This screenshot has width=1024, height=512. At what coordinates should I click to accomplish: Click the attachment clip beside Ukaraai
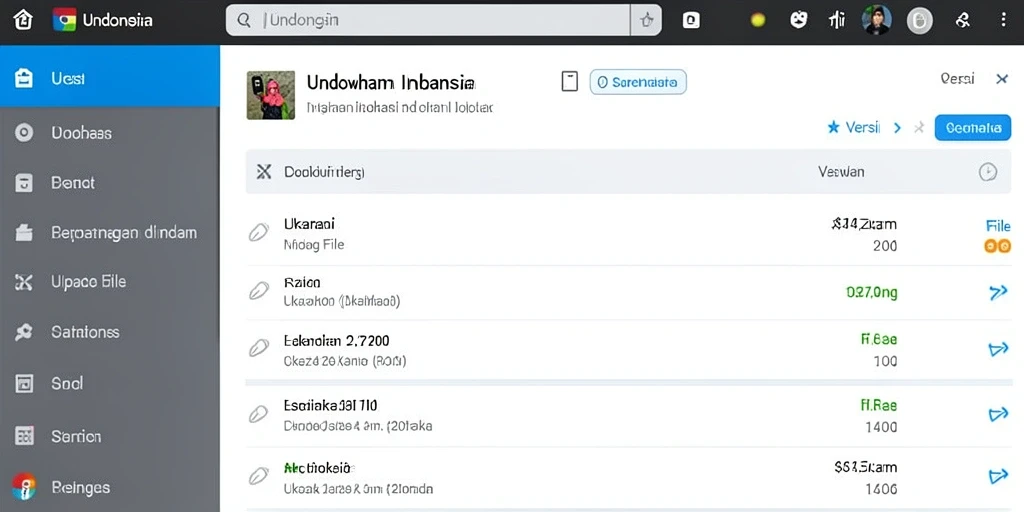click(259, 232)
